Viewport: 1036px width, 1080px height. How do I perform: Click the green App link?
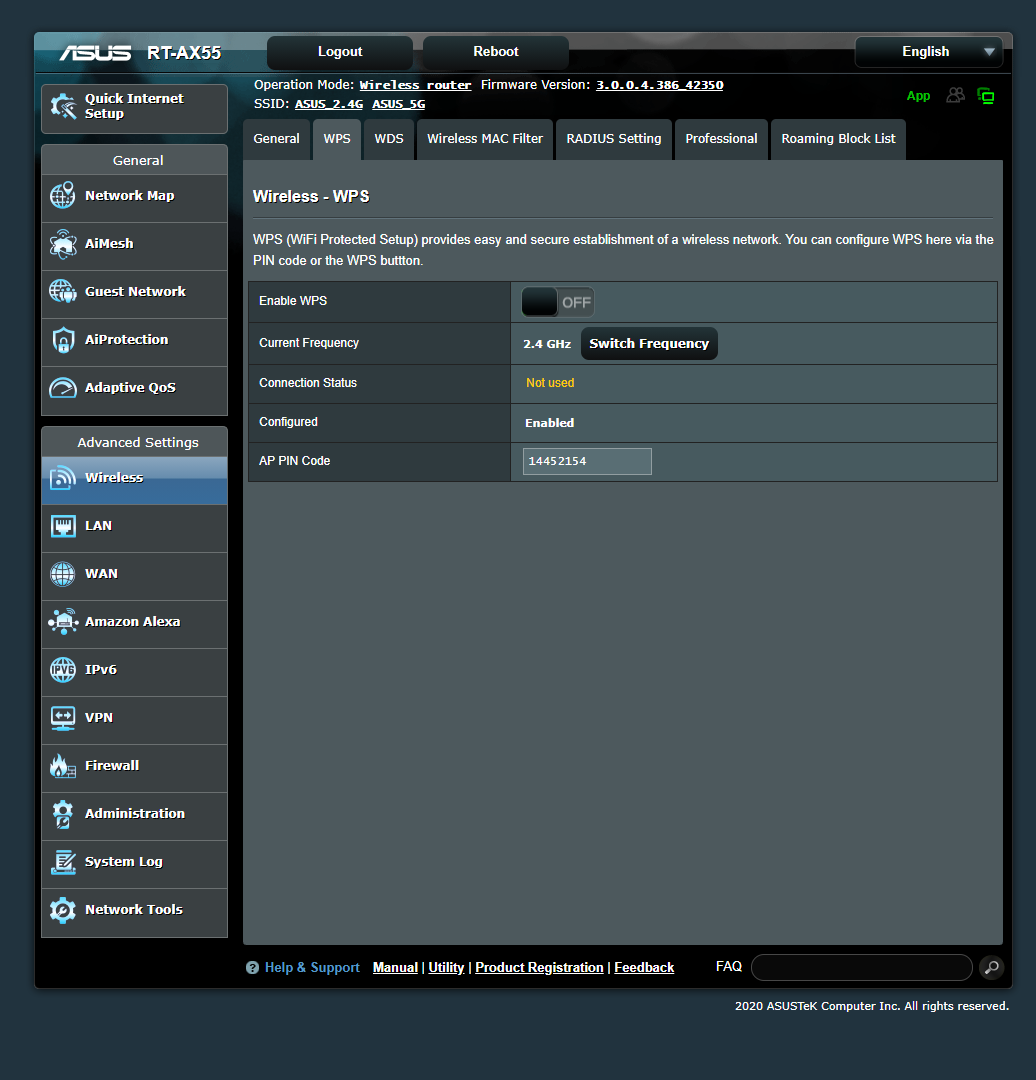[x=918, y=96]
